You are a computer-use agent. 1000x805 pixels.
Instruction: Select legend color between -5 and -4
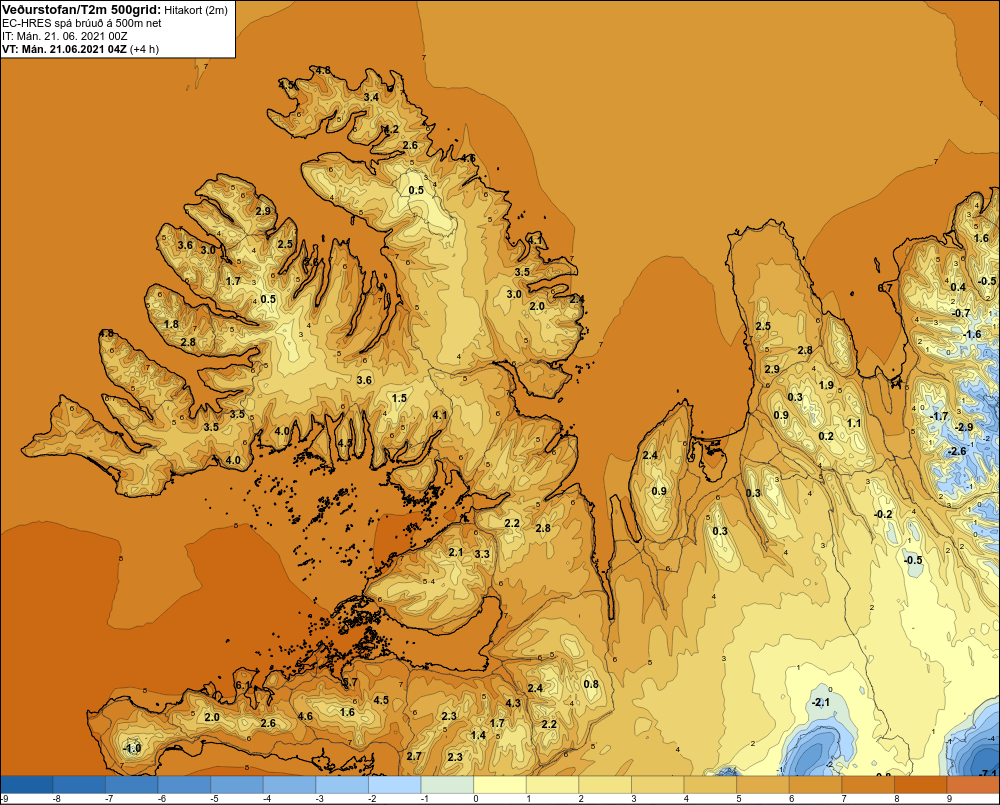click(237, 785)
